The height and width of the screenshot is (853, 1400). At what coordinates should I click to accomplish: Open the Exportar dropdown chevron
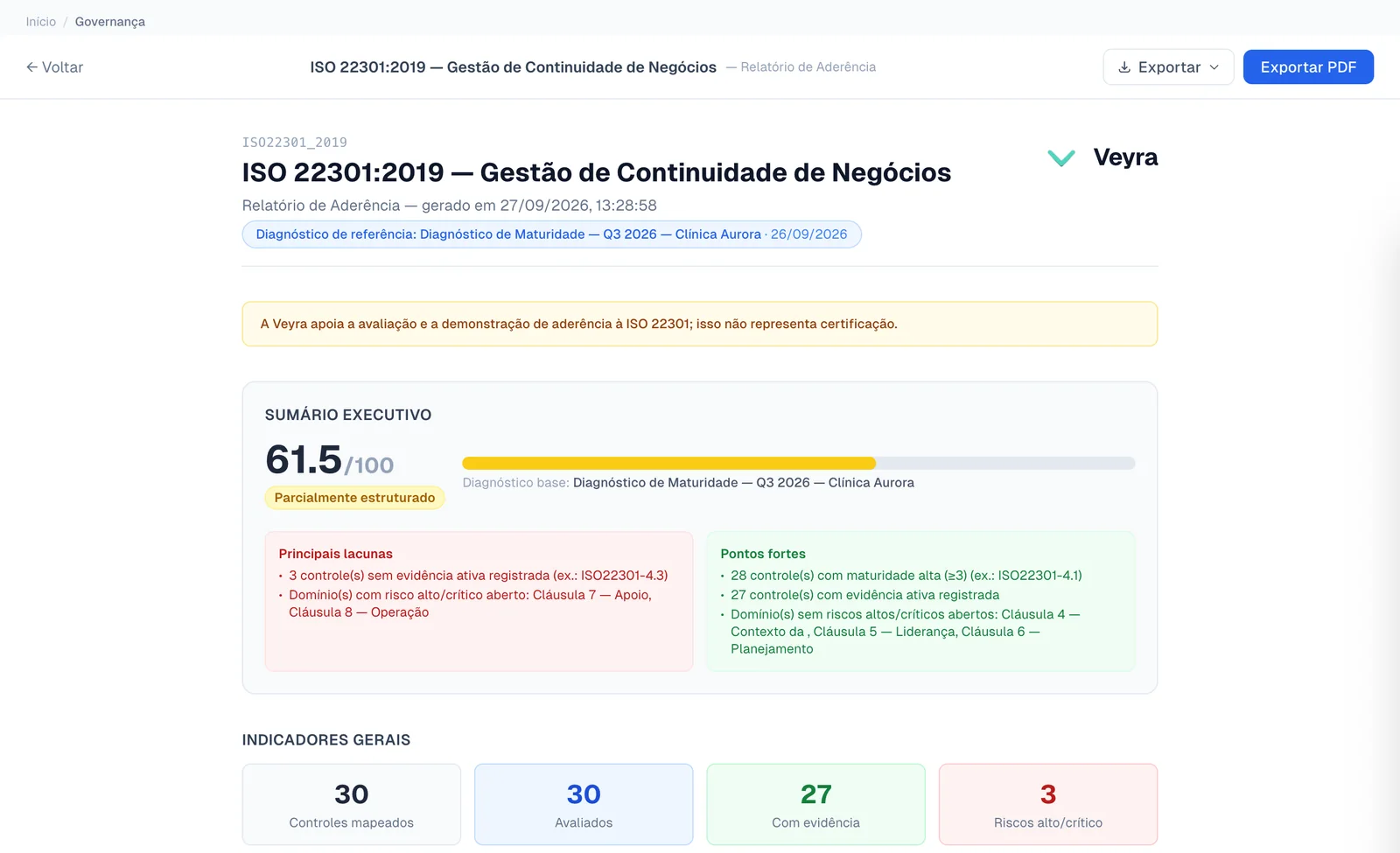(1214, 67)
